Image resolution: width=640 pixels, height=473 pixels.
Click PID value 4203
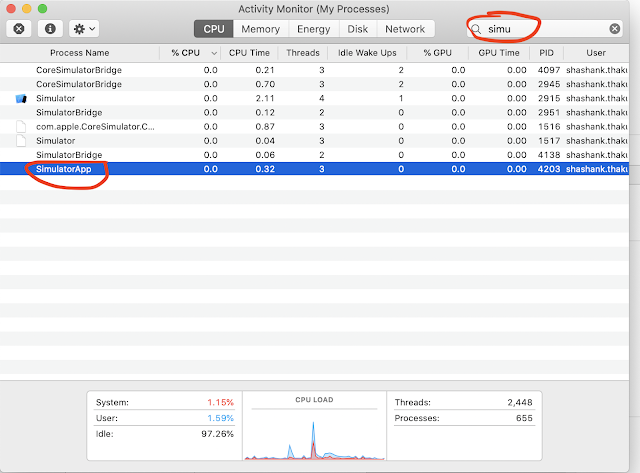(549, 169)
